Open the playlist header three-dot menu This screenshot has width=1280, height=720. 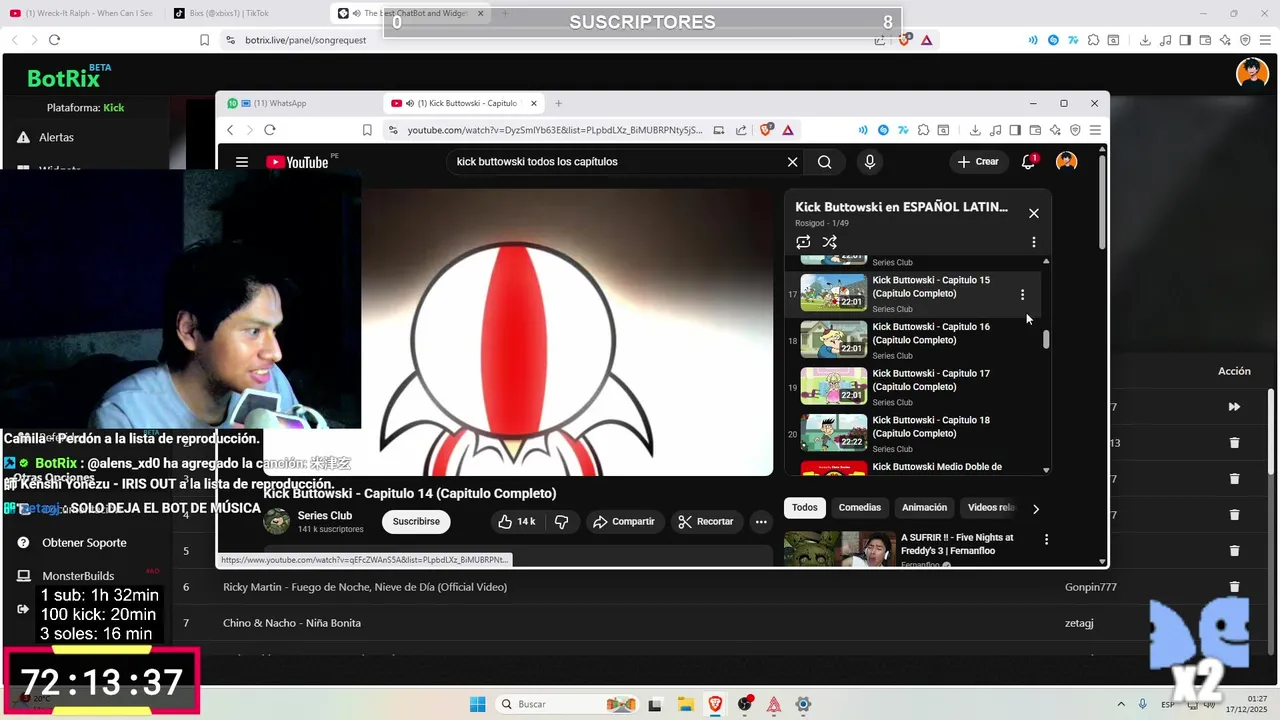pyautogui.click(x=1034, y=242)
